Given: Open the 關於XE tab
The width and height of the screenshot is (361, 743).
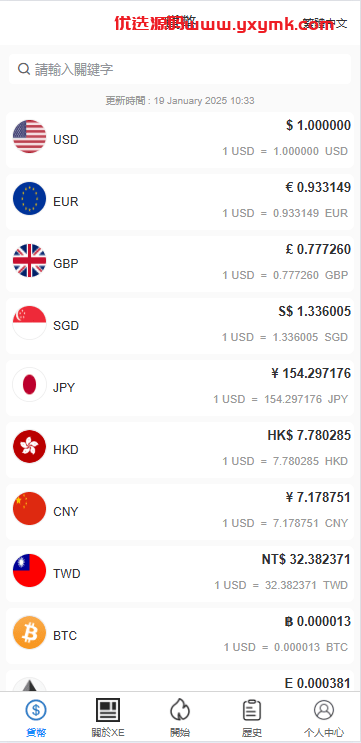Looking at the screenshot, I should coord(108,719).
